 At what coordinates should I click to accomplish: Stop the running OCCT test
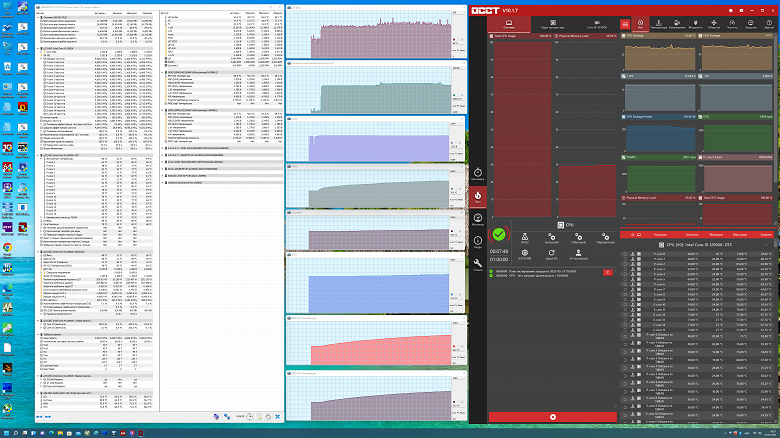click(553, 417)
